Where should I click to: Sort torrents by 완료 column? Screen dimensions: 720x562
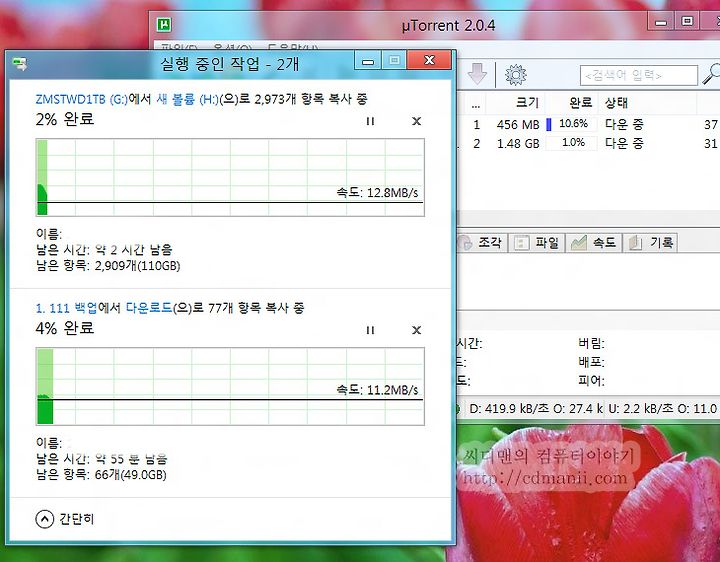pos(580,102)
